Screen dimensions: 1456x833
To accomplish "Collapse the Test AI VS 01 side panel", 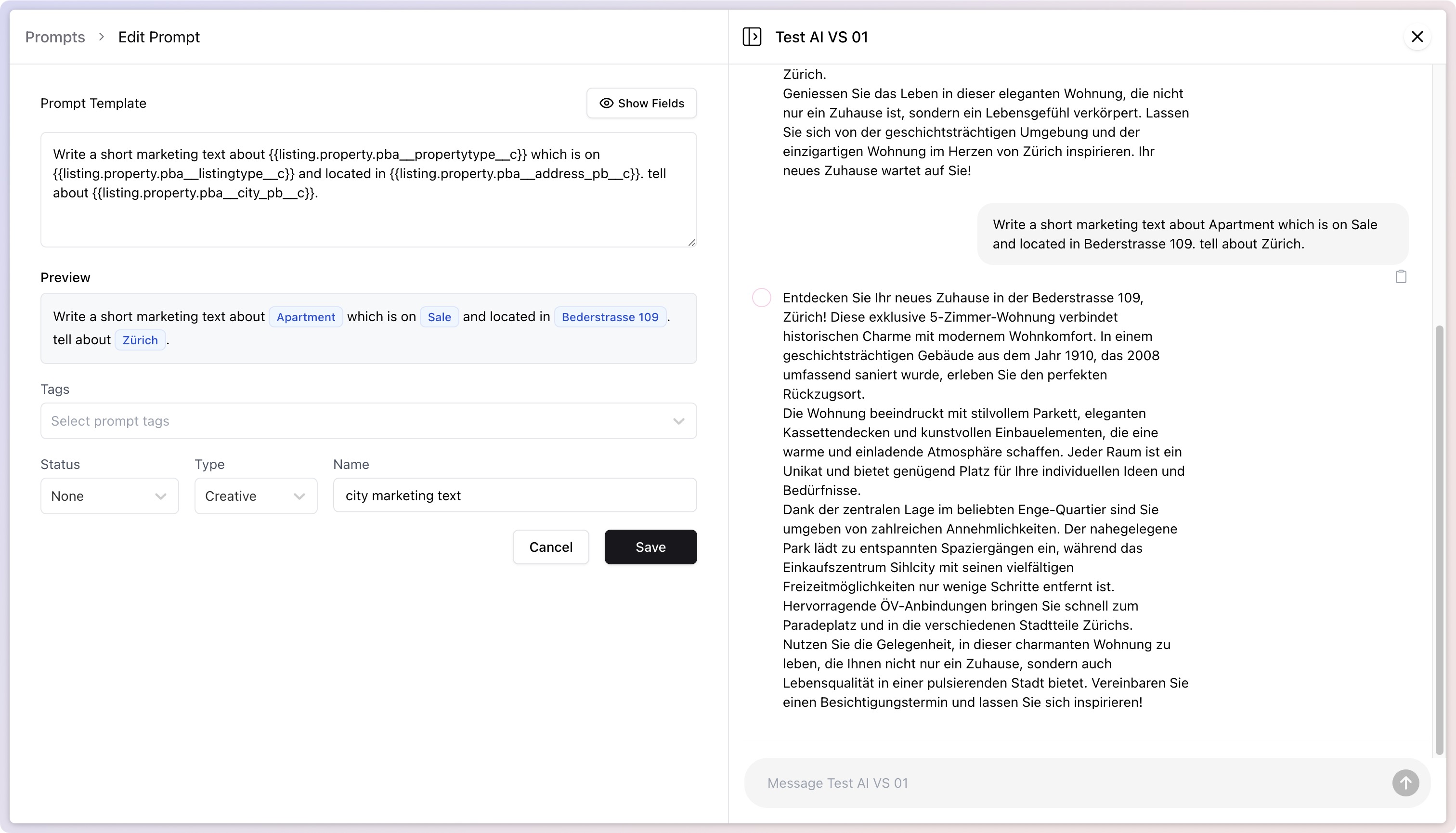I will point(752,37).
